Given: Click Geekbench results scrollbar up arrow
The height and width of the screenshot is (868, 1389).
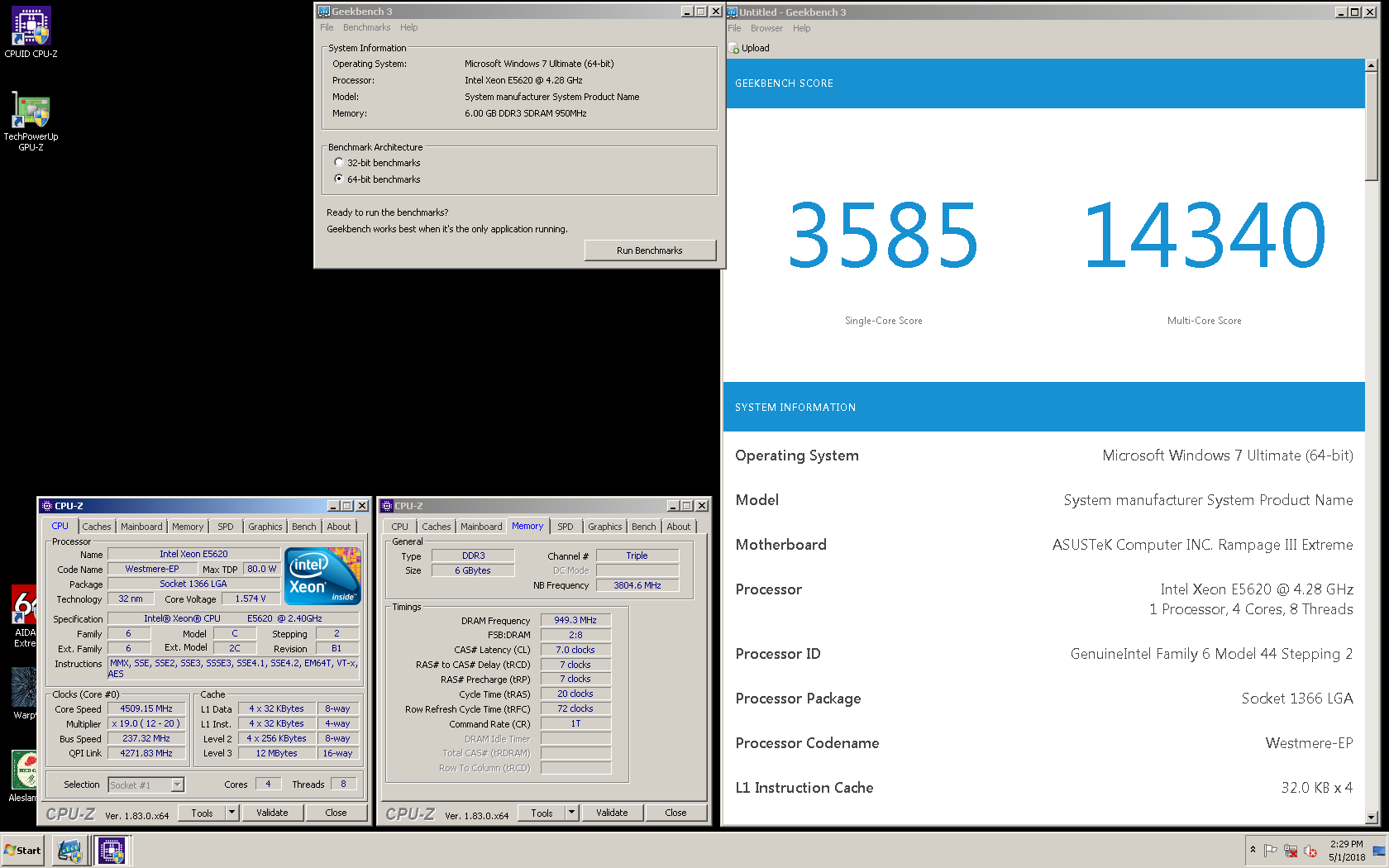Looking at the screenshot, I should [1372, 65].
